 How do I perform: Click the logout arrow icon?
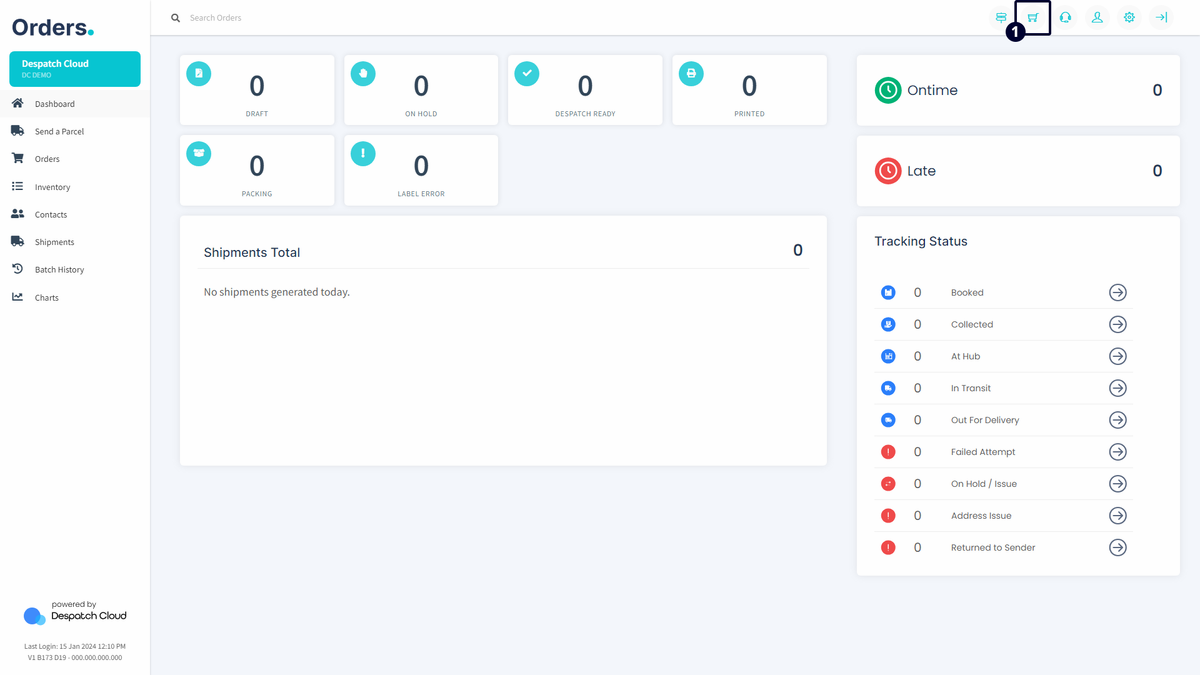coord(1161,18)
